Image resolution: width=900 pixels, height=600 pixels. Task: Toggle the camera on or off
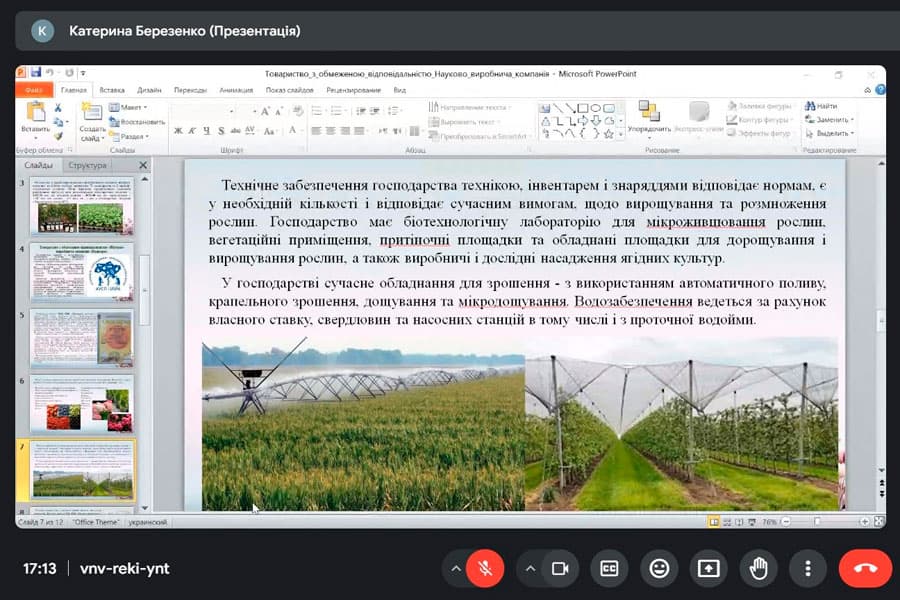point(560,568)
